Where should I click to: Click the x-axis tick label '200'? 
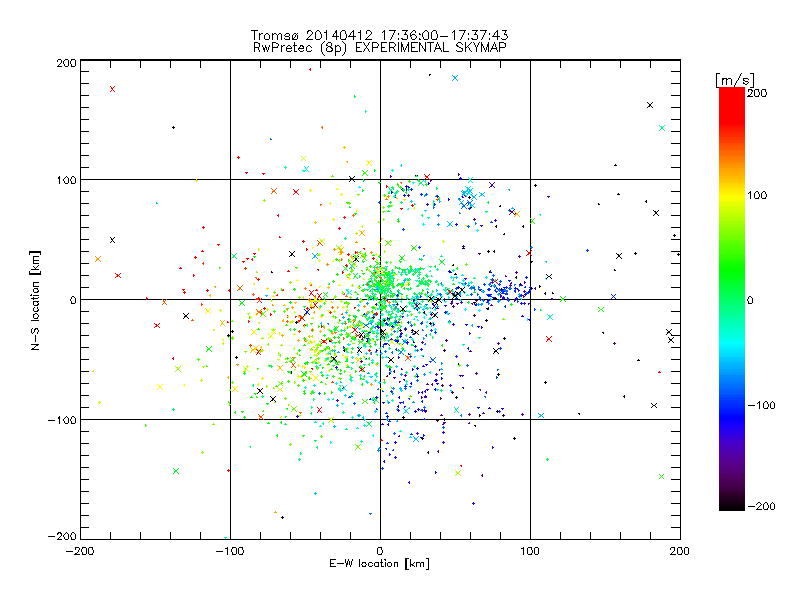[x=680, y=552]
